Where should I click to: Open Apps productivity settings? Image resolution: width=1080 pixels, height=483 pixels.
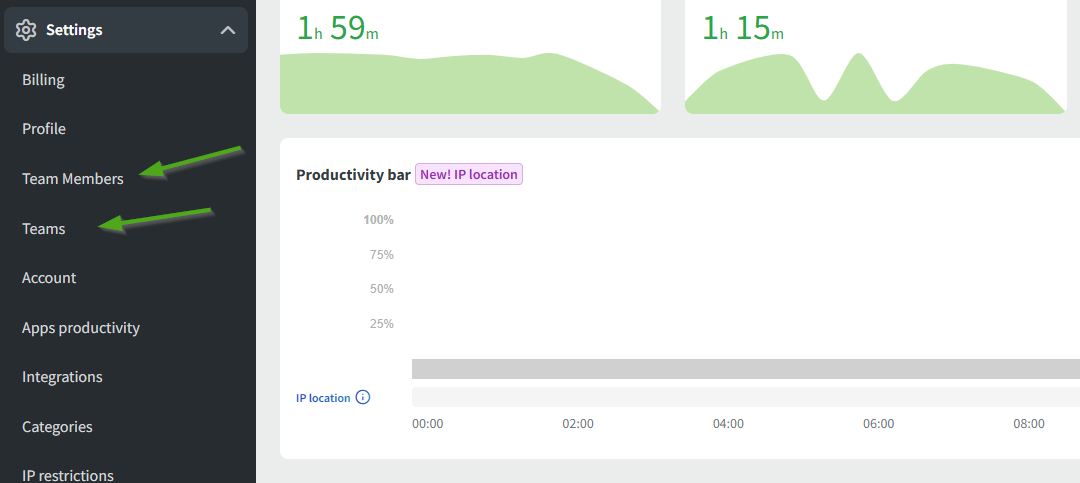(81, 328)
